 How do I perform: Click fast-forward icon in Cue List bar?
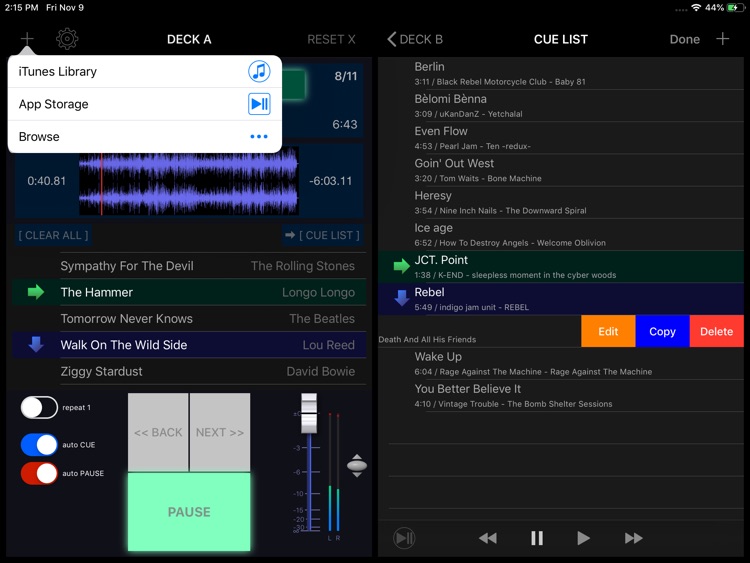tap(633, 538)
